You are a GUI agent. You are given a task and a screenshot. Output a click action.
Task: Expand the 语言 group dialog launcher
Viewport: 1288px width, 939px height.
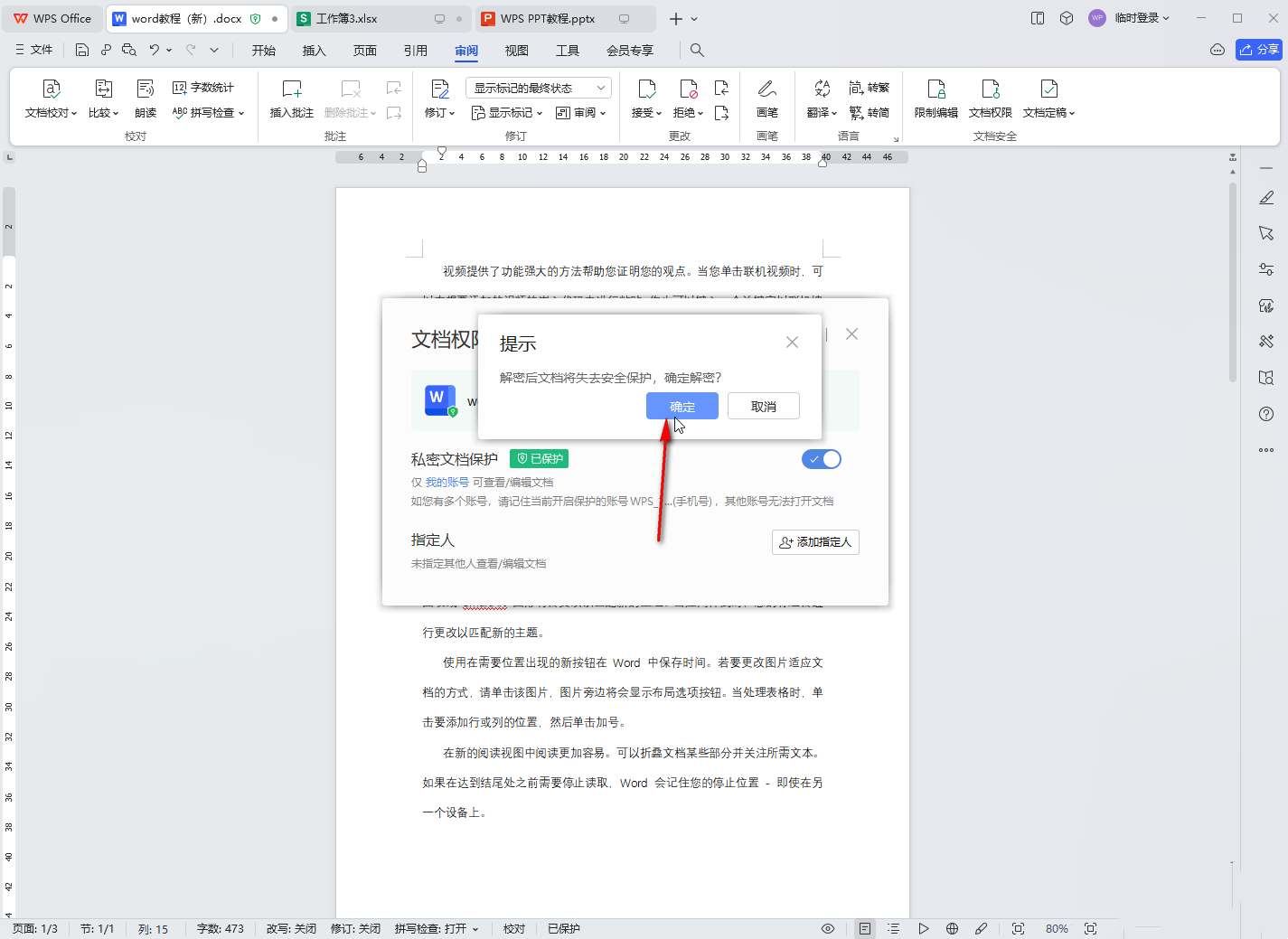click(896, 139)
